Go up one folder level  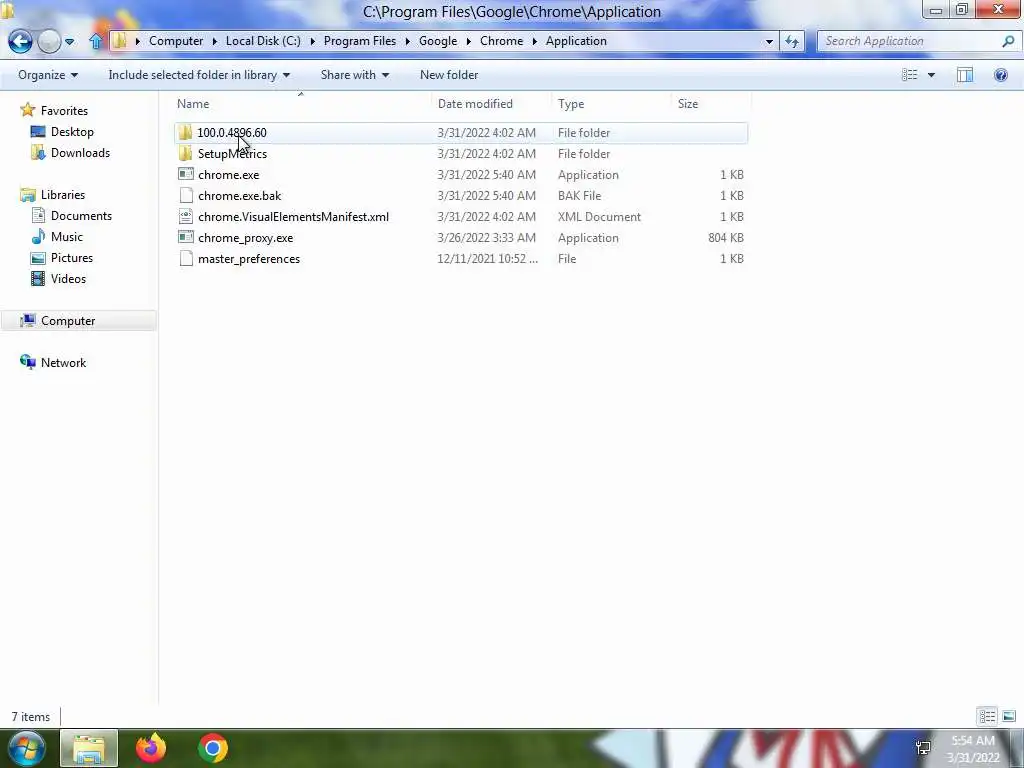[x=96, y=41]
